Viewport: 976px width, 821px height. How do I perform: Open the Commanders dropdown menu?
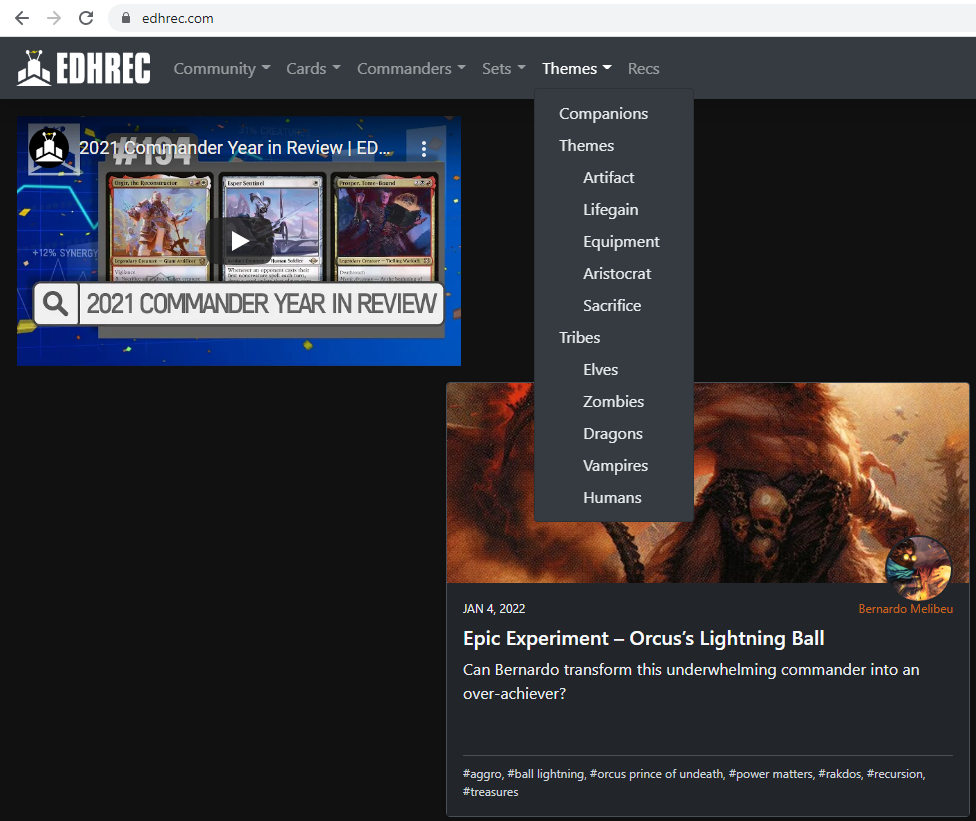pos(411,68)
